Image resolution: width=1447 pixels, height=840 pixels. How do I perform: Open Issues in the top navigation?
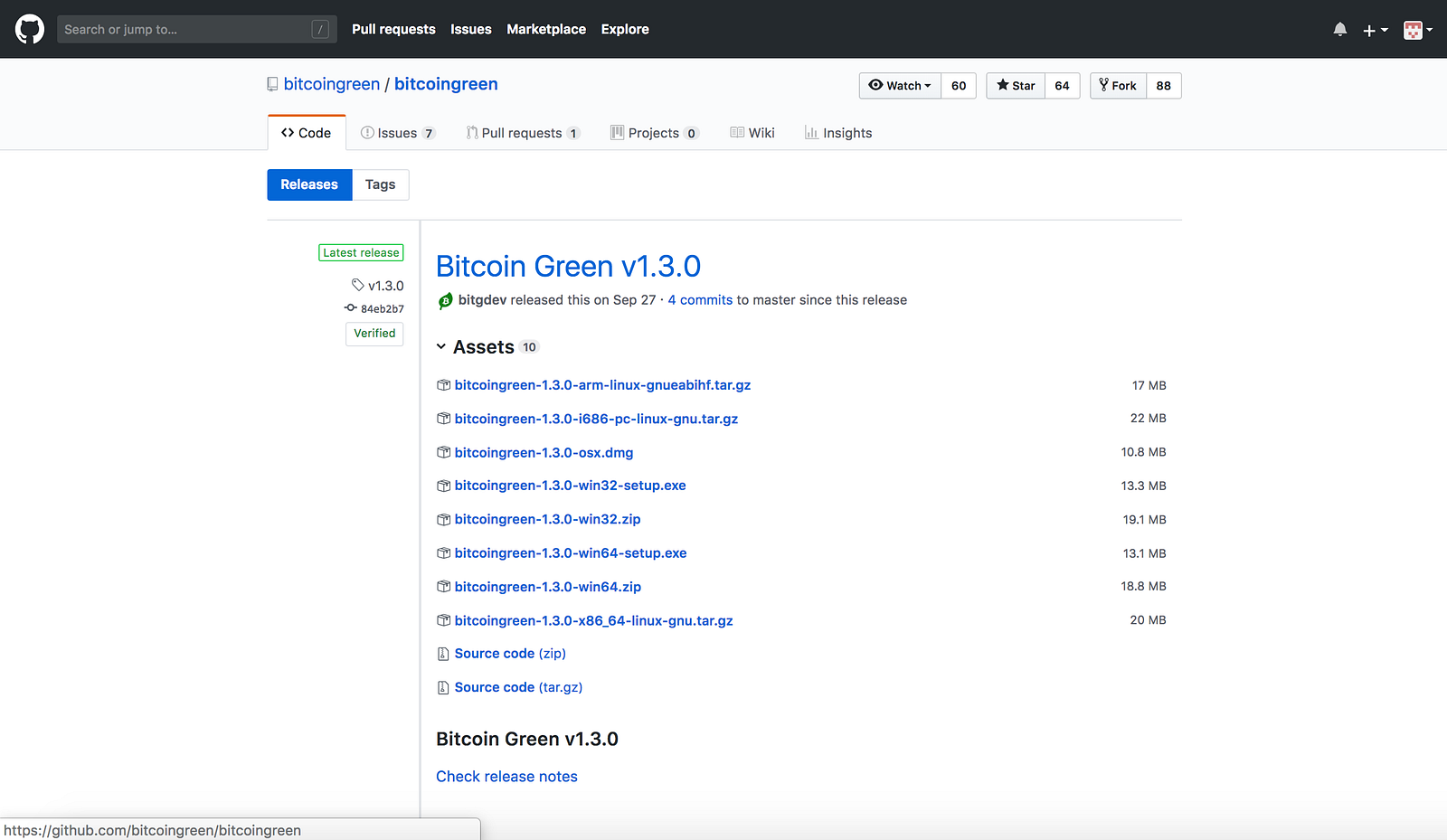coord(471,29)
